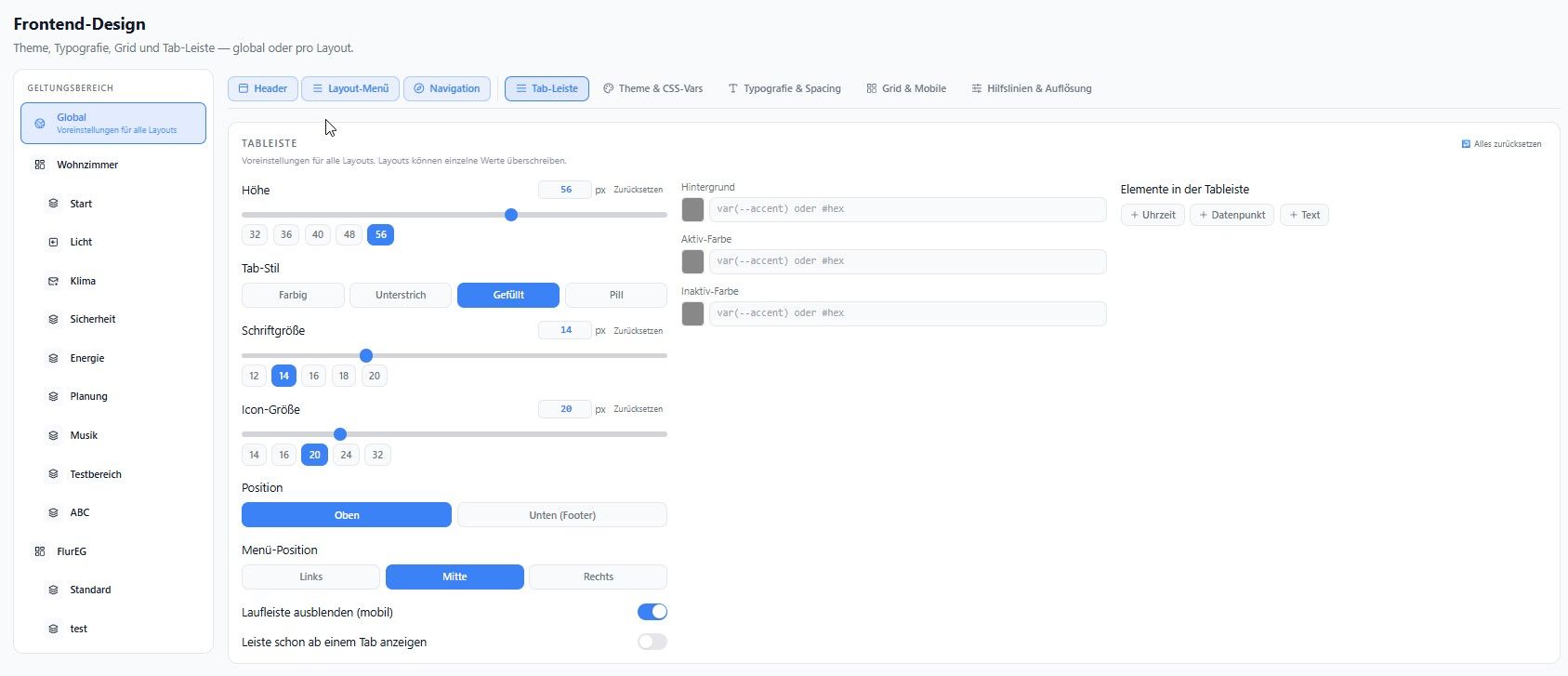This screenshot has height=676, width=1568.
Task: Click the Aktiv-Farbe text input field
Action: [908, 261]
